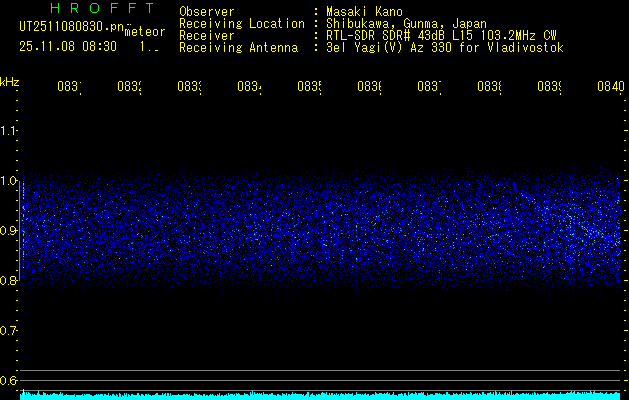Click the HROFFT title text
Image resolution: width=629 pixels, height=400 pixels.
click(87, 9)
